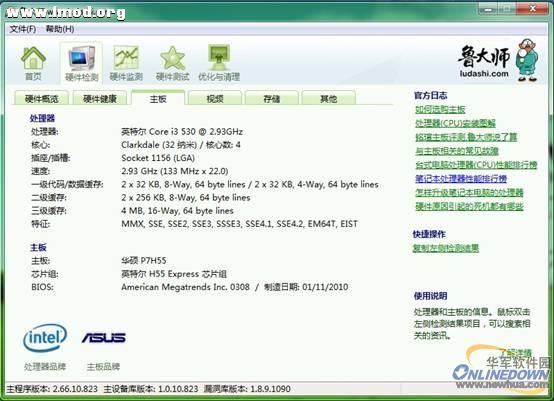554x401 pixels.
Task: Open the motherboard review link above 与主板相关的常见故障
Action: pyautogui.click(x=466, y=137)
